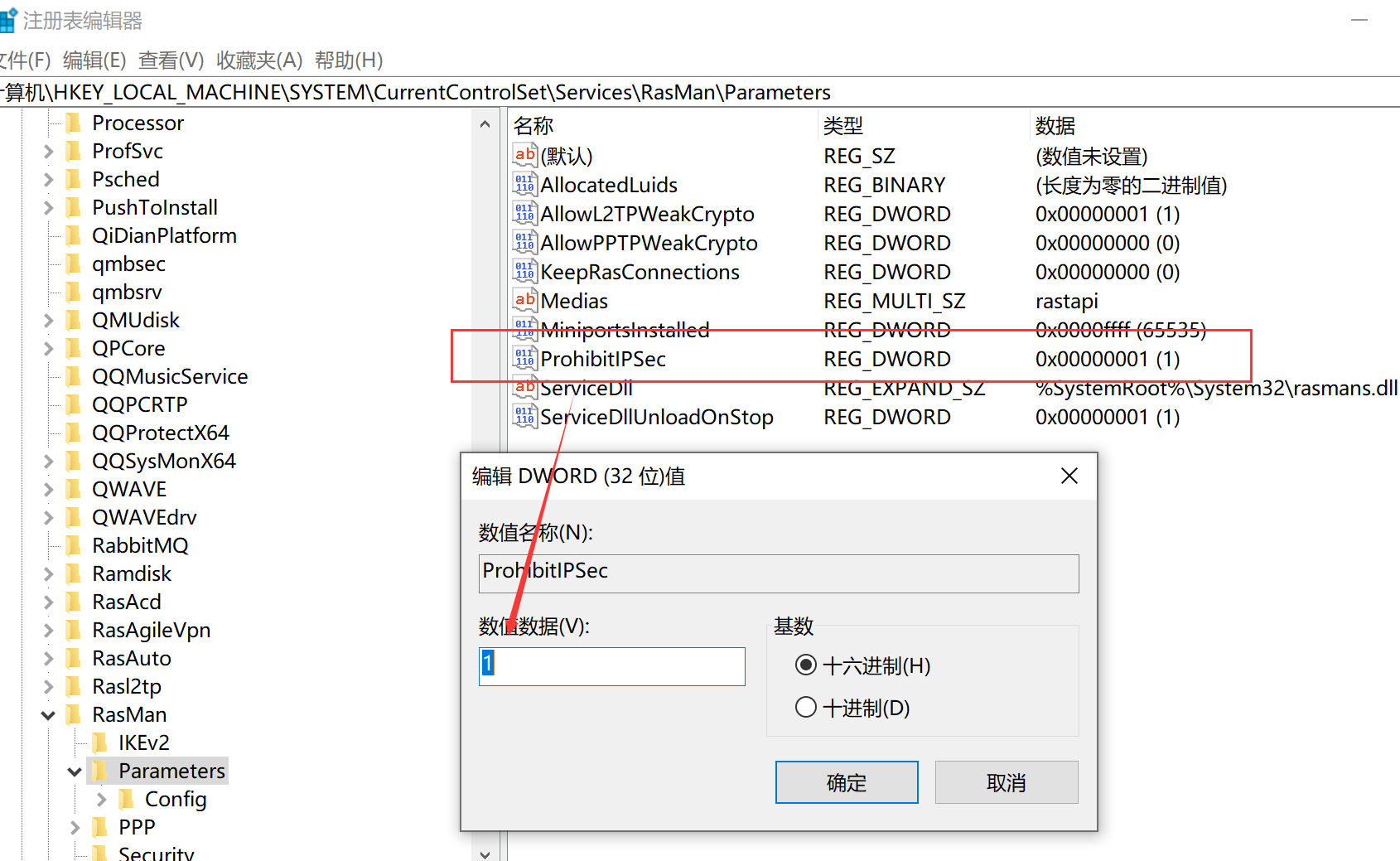Select the Ramdisk tree item
The height and width of the screenshot is (861, 1400).
point(132,573)
